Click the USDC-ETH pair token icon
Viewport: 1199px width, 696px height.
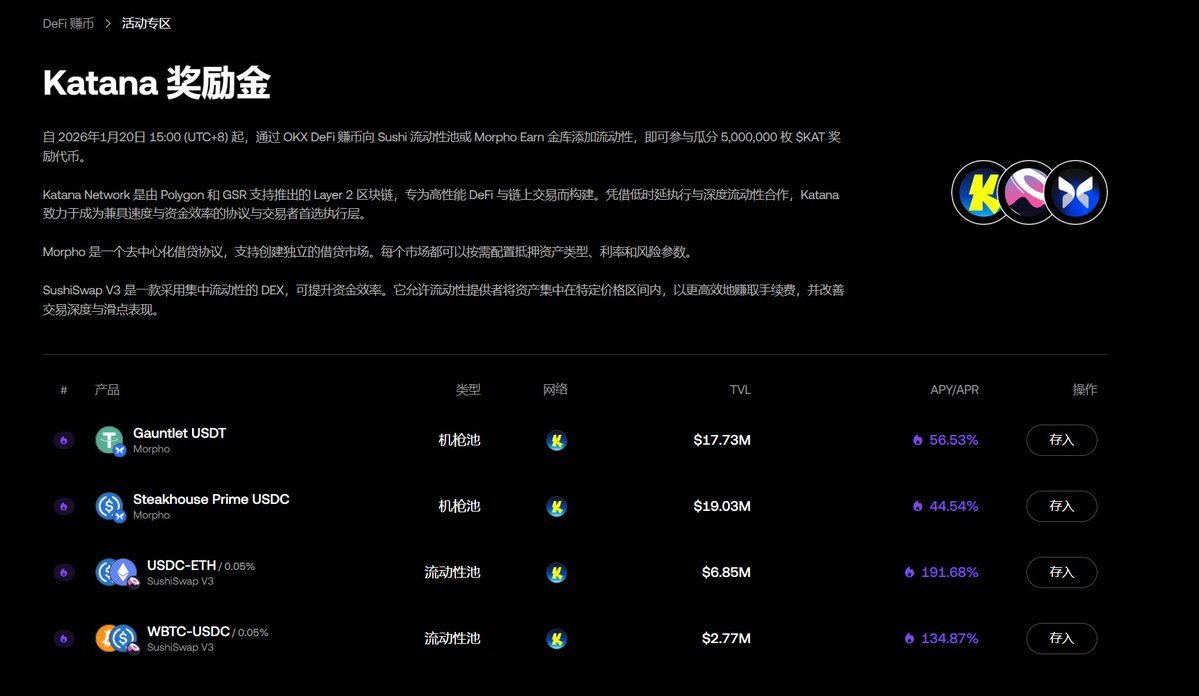[116, 572]
